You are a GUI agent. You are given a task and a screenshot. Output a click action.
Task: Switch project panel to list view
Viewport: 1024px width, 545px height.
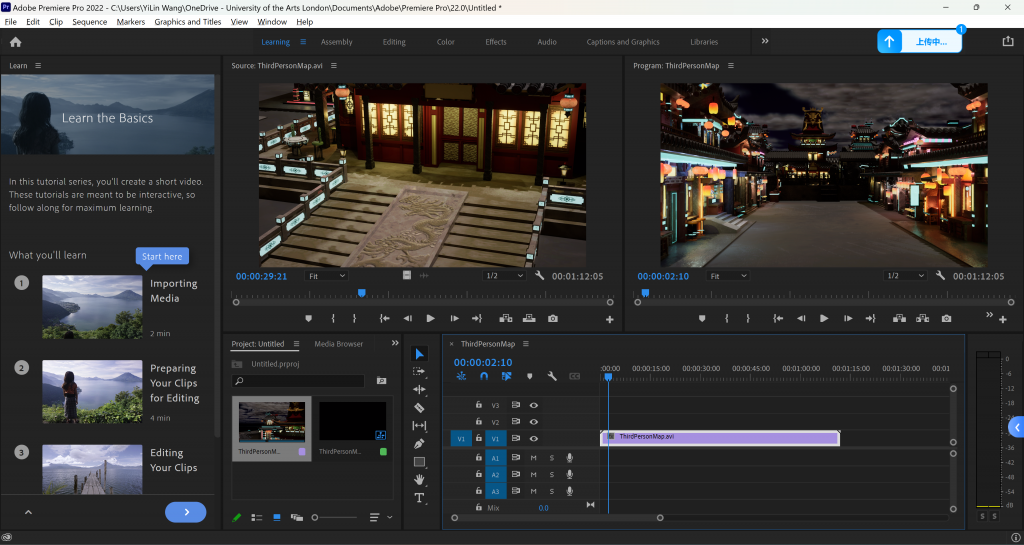click(257, 518)
